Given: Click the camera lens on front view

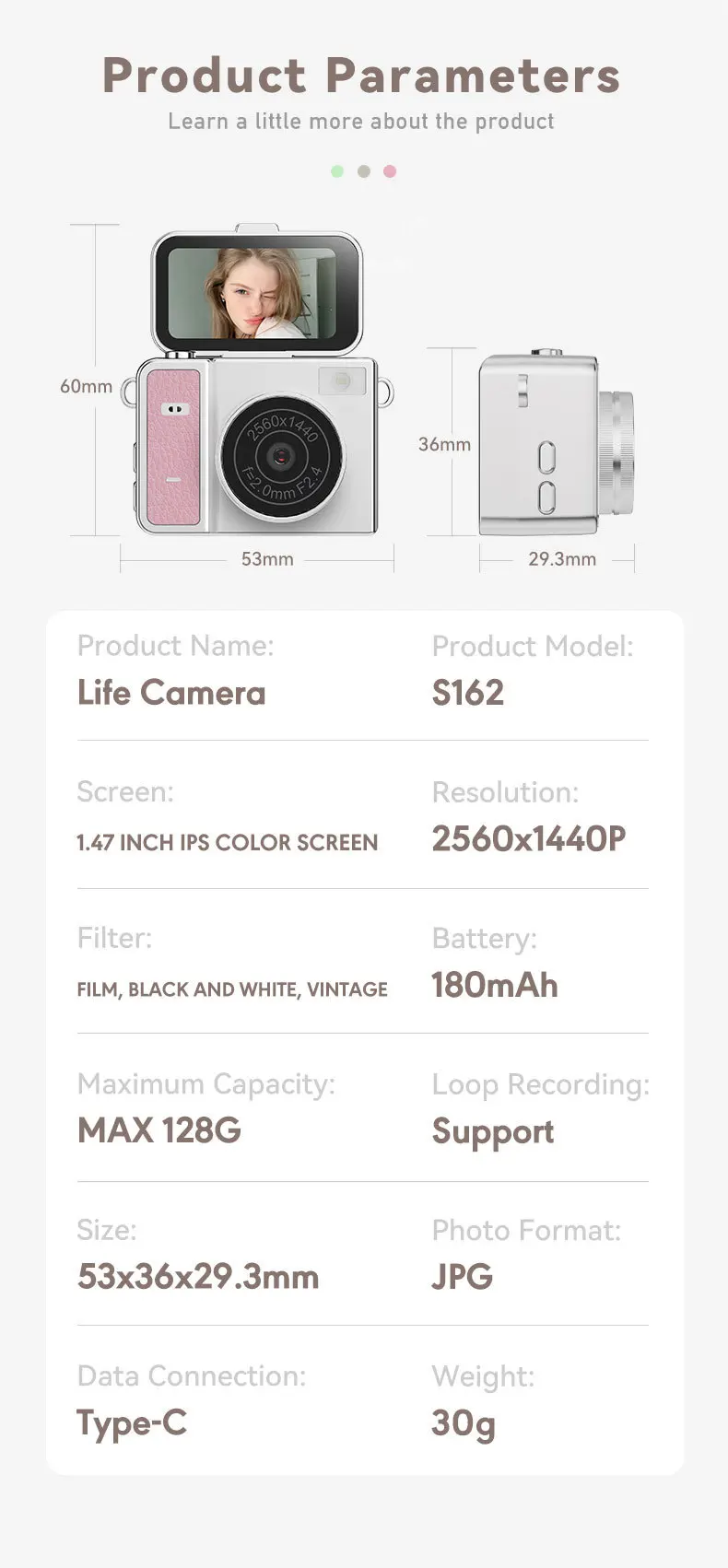Looking at the screenshot, I should 283,455.
